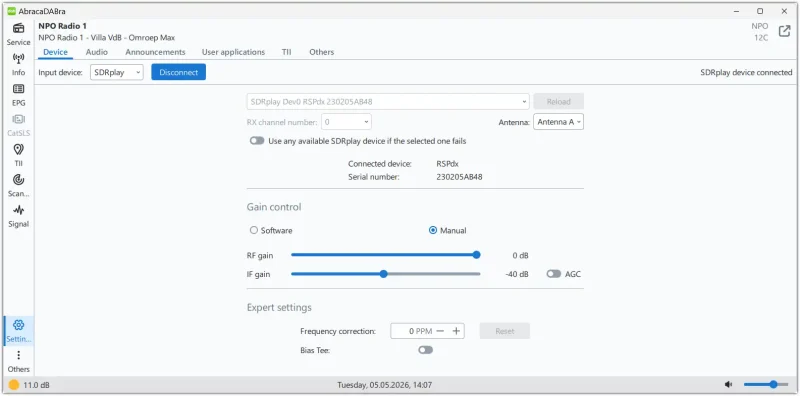
Task: Switch to the Audio tab
Action: (96, 52)
